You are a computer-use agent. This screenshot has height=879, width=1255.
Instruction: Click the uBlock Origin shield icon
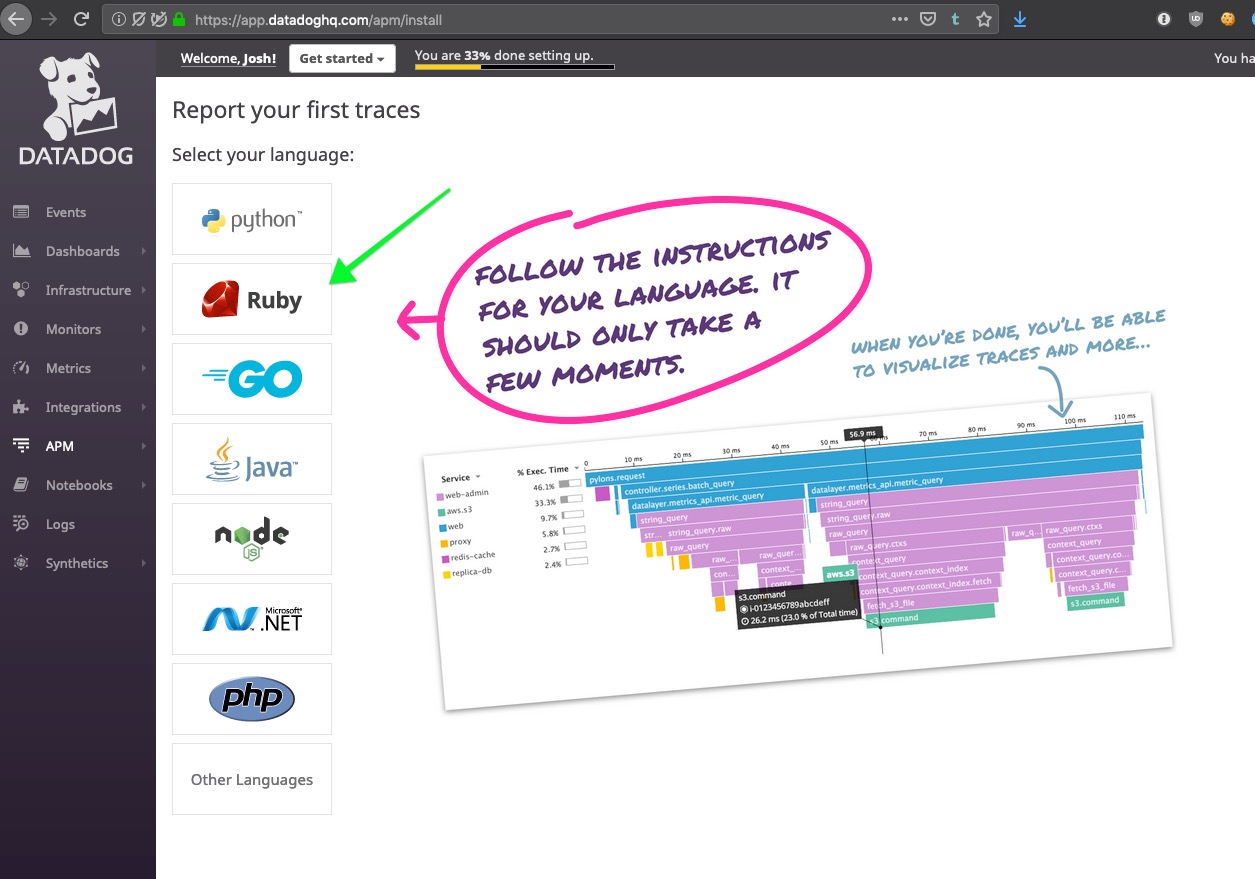tap(1195, 19)
